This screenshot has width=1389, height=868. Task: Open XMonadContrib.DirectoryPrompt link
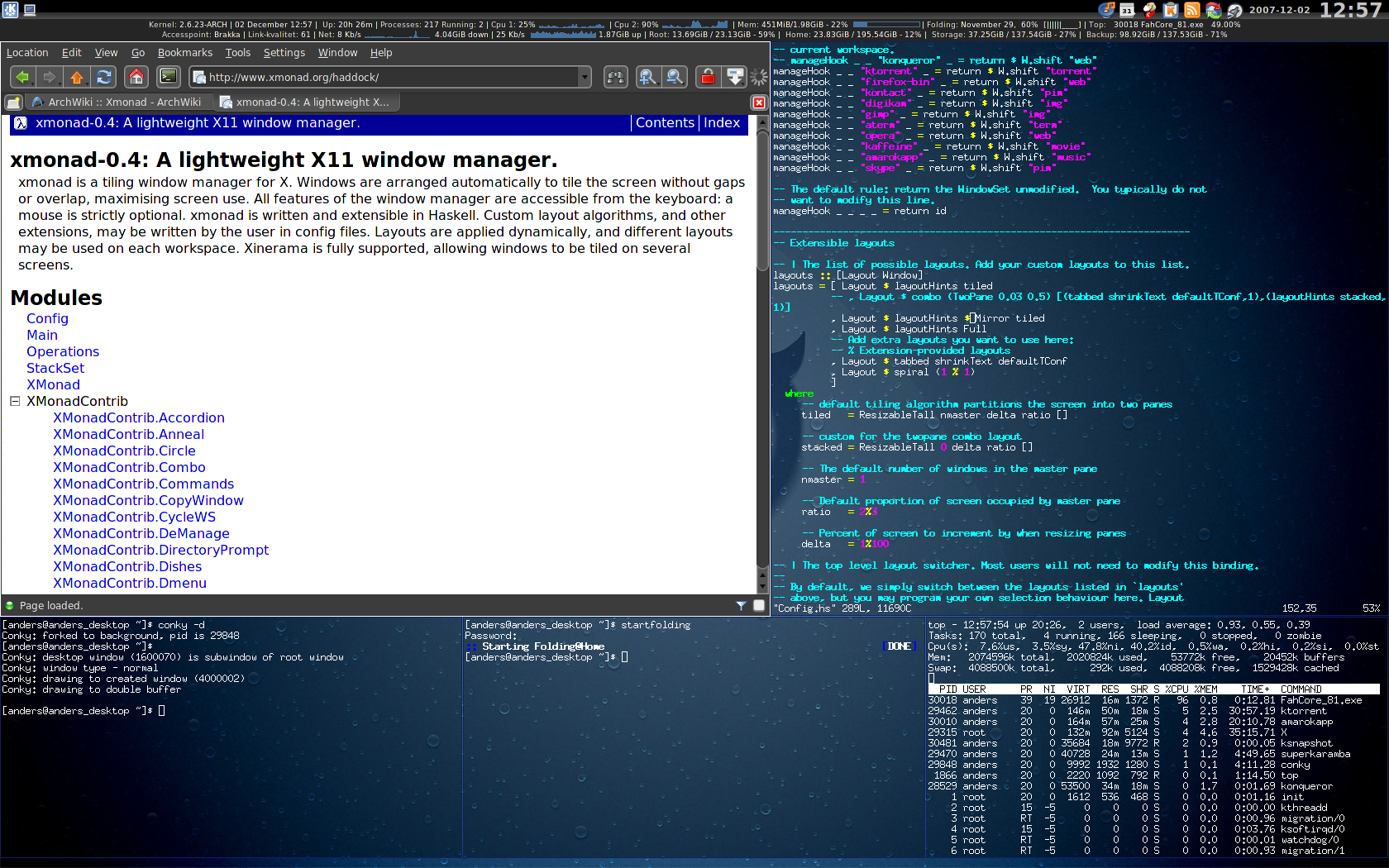pos(160,550)
